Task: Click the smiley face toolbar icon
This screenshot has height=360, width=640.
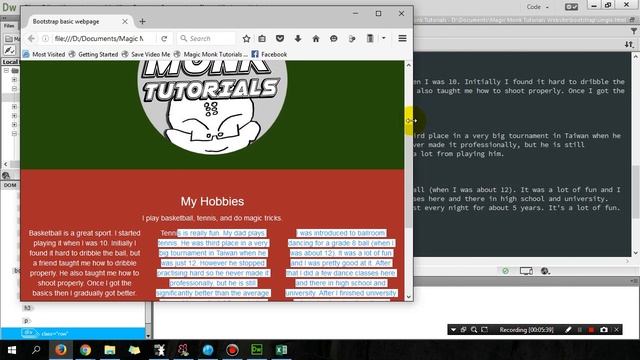Action: click(x=333, y=38)
